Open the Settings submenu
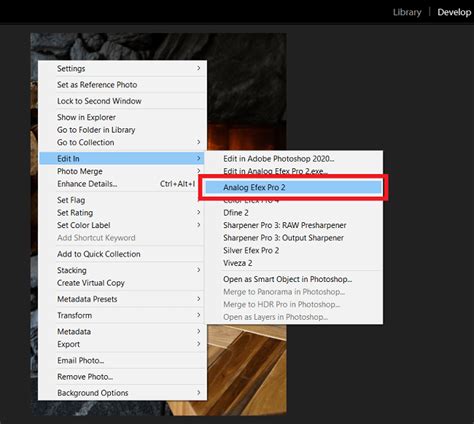Image resolution: width=474 pixels, height=424 pixels. point(122,68)
